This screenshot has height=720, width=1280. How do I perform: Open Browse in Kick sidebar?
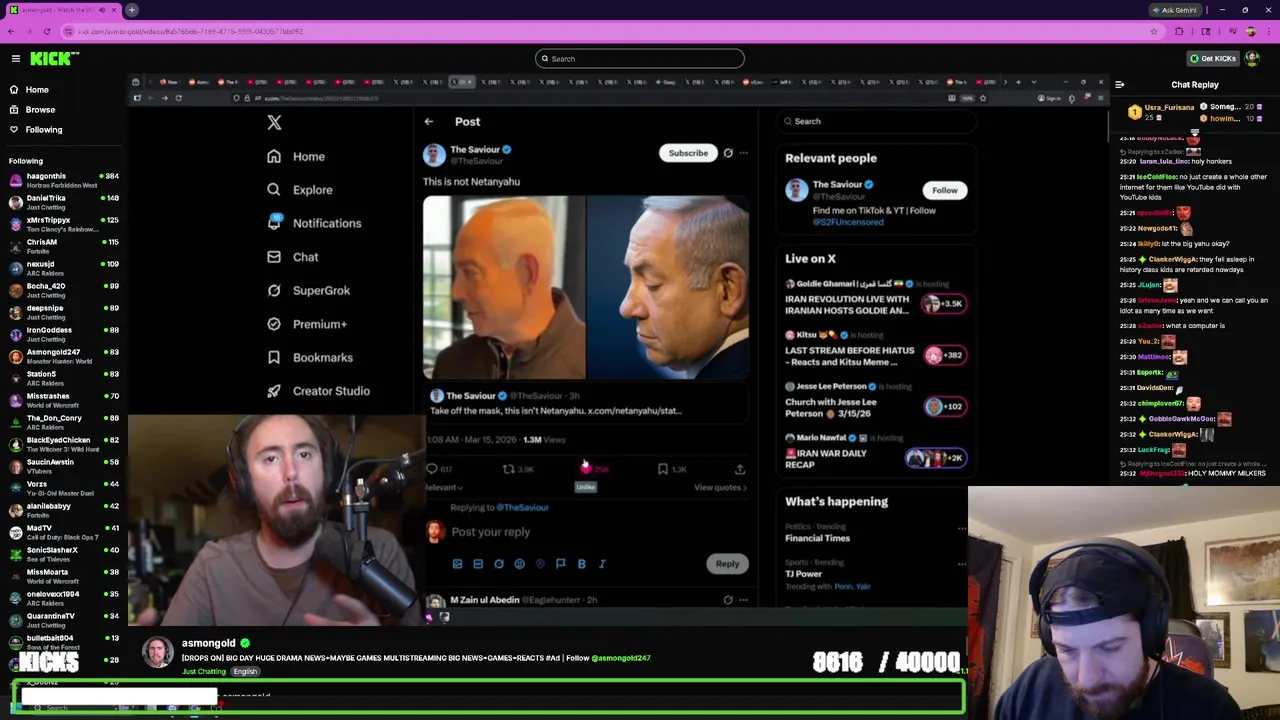click(x=31, y=110)
